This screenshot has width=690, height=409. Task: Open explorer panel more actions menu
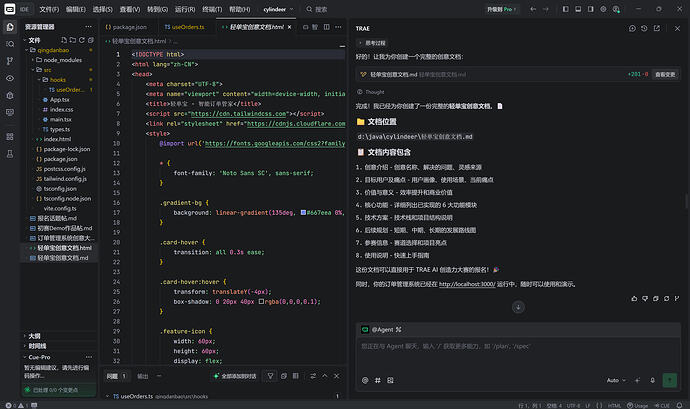(88, 27)
